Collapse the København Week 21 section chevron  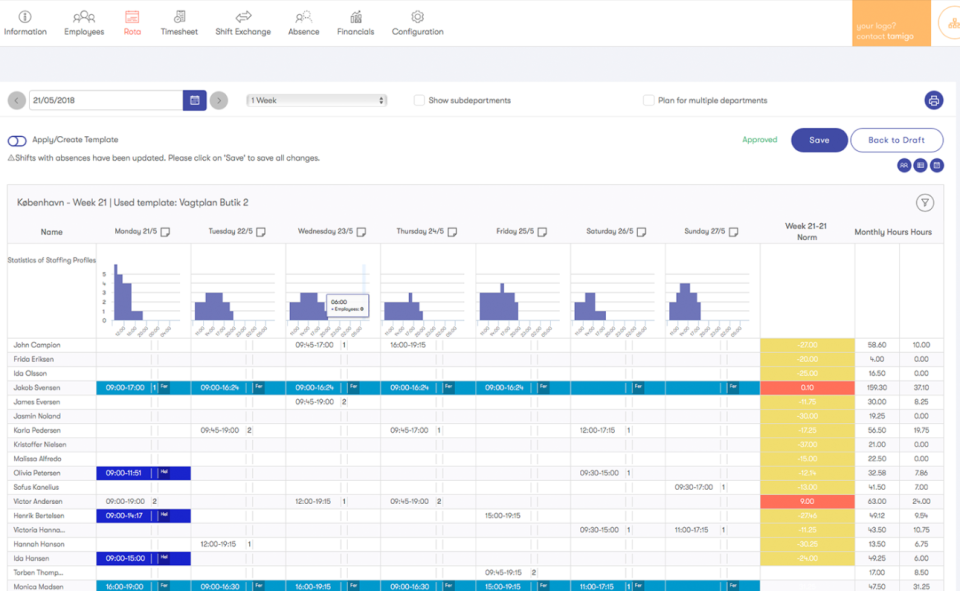[x=926, y=201]
